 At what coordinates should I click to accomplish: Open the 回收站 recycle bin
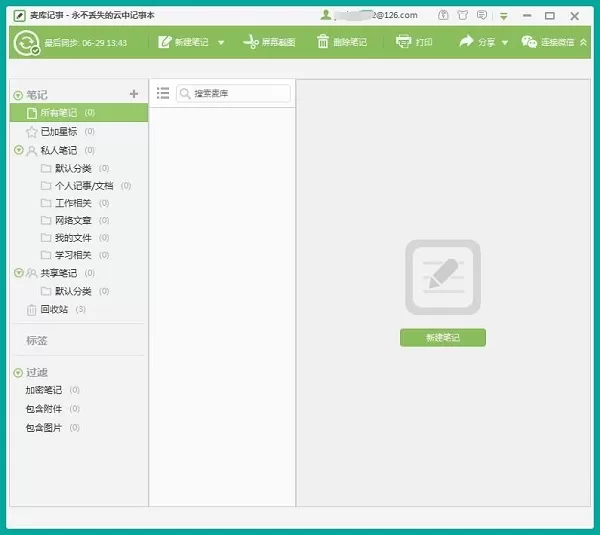click(54, 309)
